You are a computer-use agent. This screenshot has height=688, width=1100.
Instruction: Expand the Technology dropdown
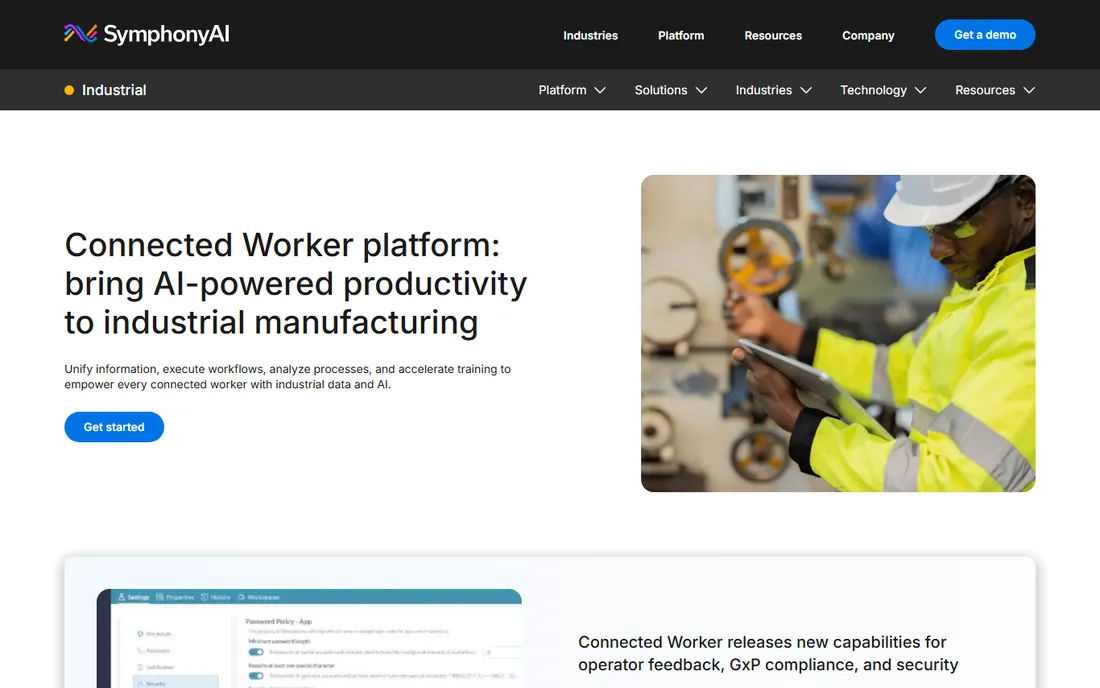pos(883,90)
